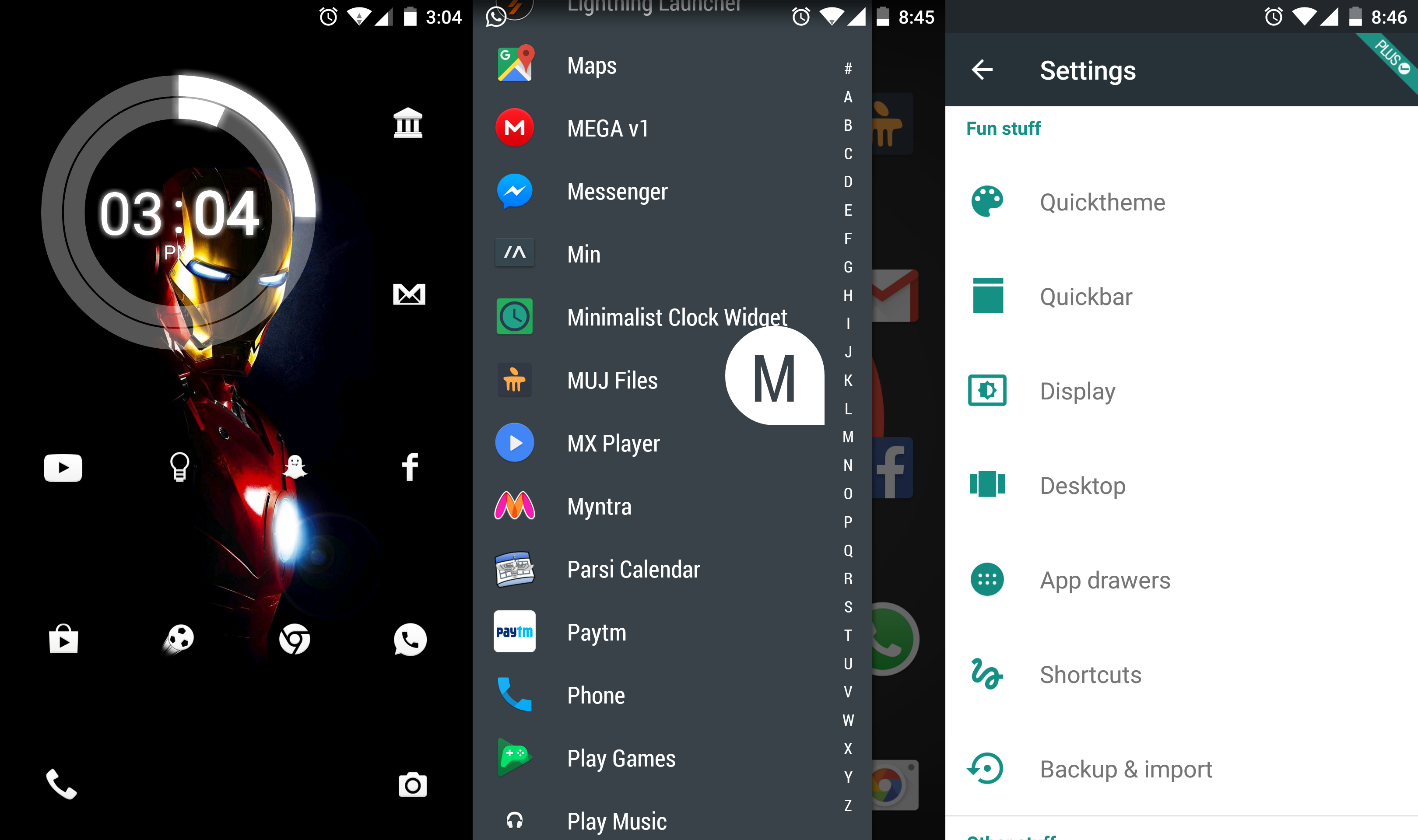This screenshot has width=1418, height=840.
Task: Scroll alphabetical sidebar to letter Z
Action: pyautogui.click(x=848, y=805)
